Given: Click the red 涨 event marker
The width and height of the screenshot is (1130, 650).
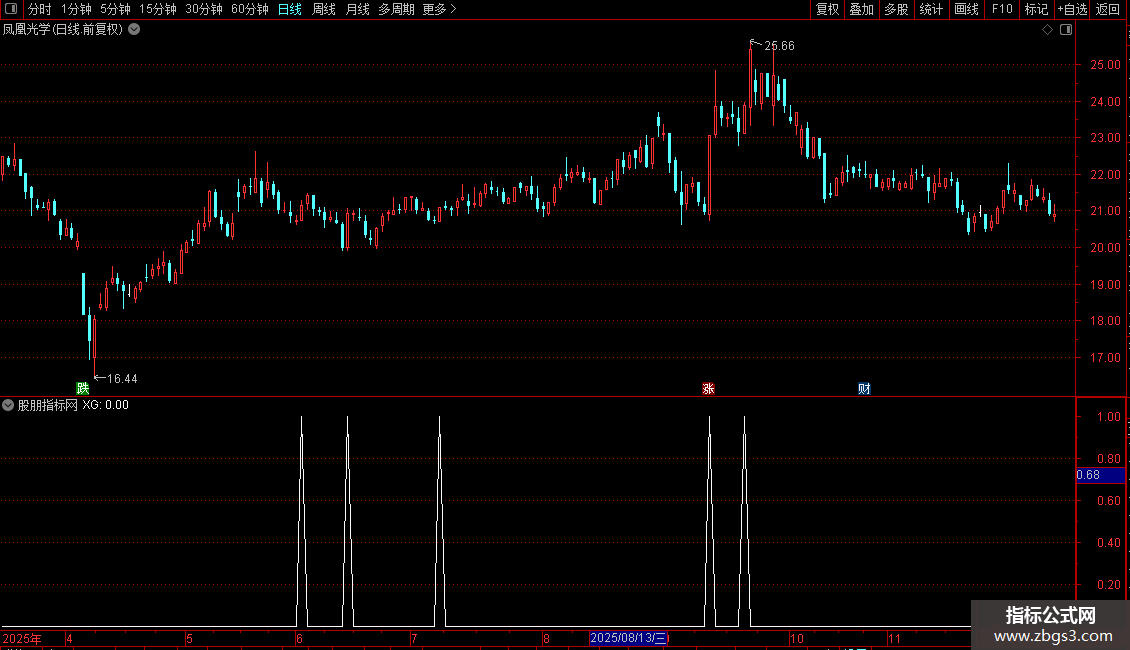Looking at the screenshot, I should coord(708,389).
